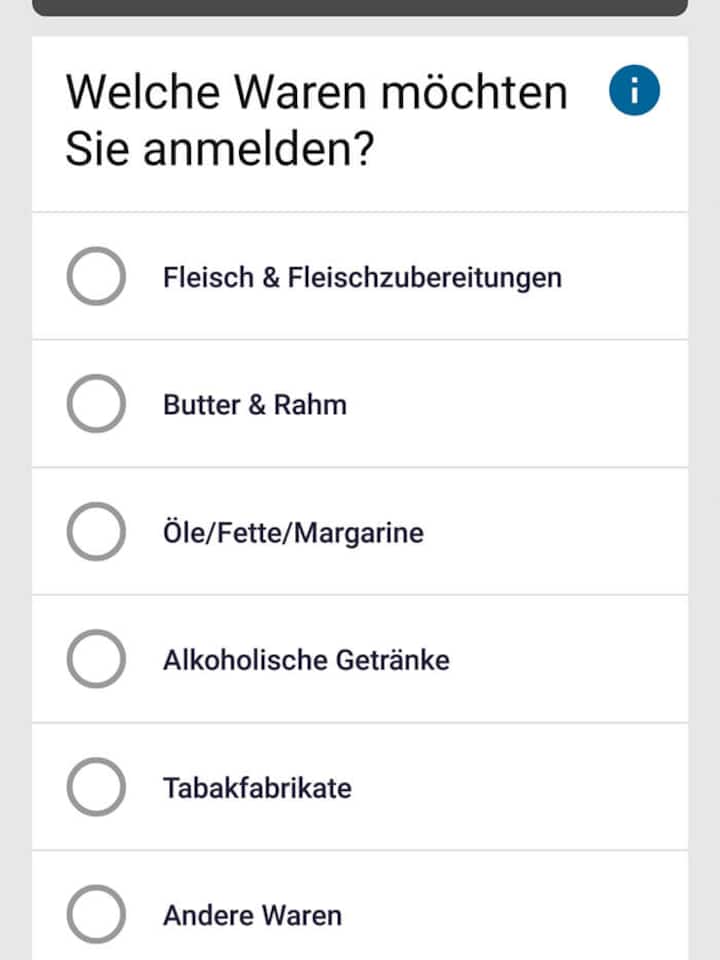Click the empty right side of Andere Waren row
The height and width of the screenshot is (960, 720).
pyautogui.click(x=560, y=914)
